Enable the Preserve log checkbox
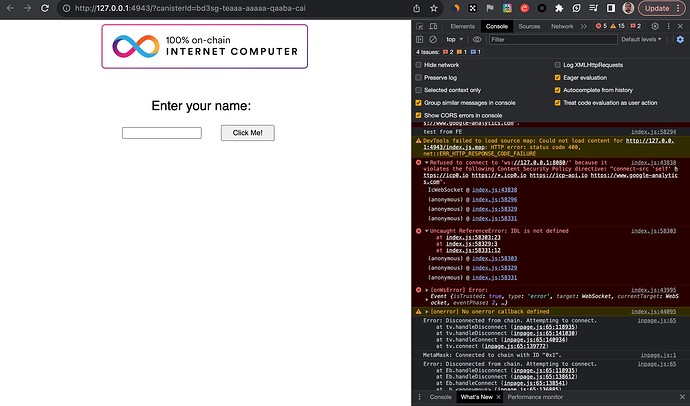Viewport: 690px width, 406px height. point(418,78)
